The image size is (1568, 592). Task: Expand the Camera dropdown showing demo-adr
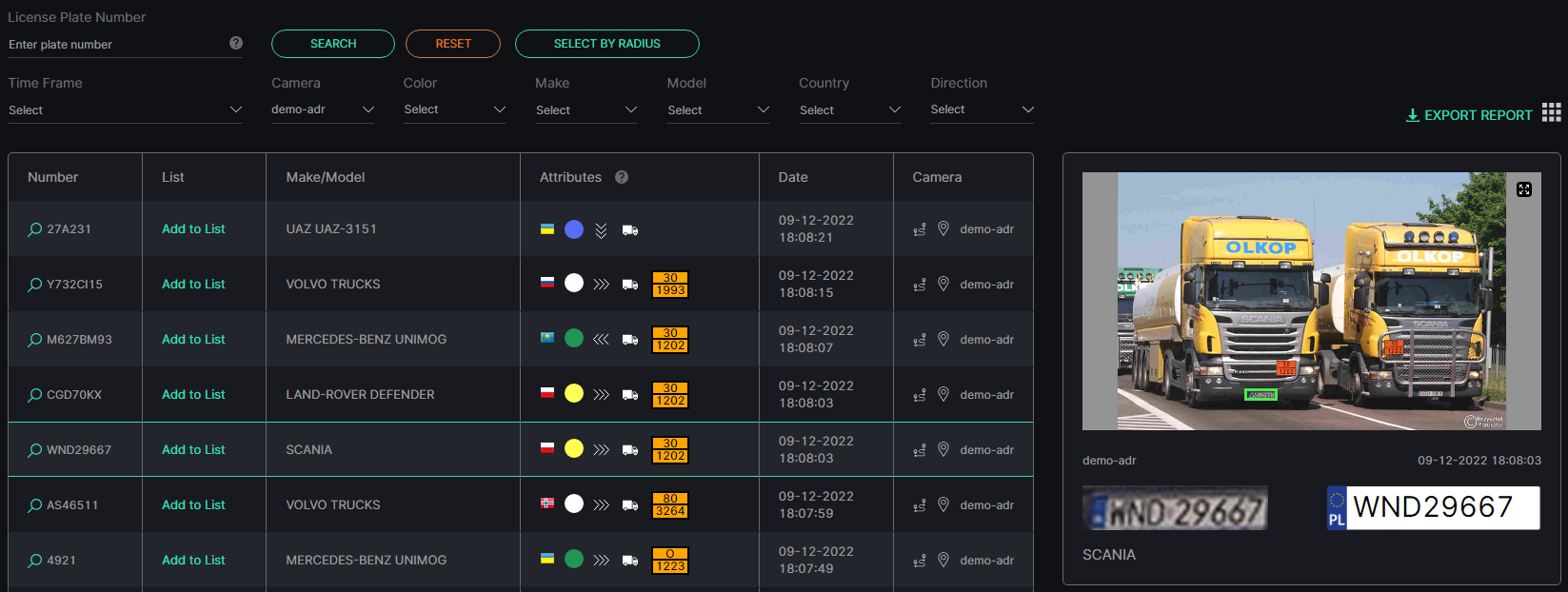coord(323,110)
